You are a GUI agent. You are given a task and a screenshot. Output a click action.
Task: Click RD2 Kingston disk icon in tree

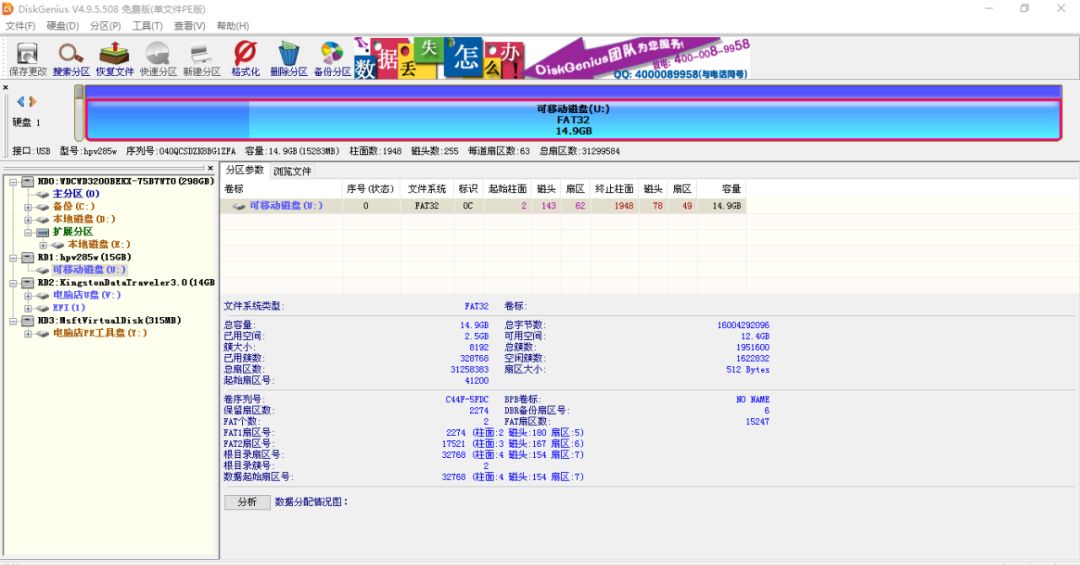[28, 282]
